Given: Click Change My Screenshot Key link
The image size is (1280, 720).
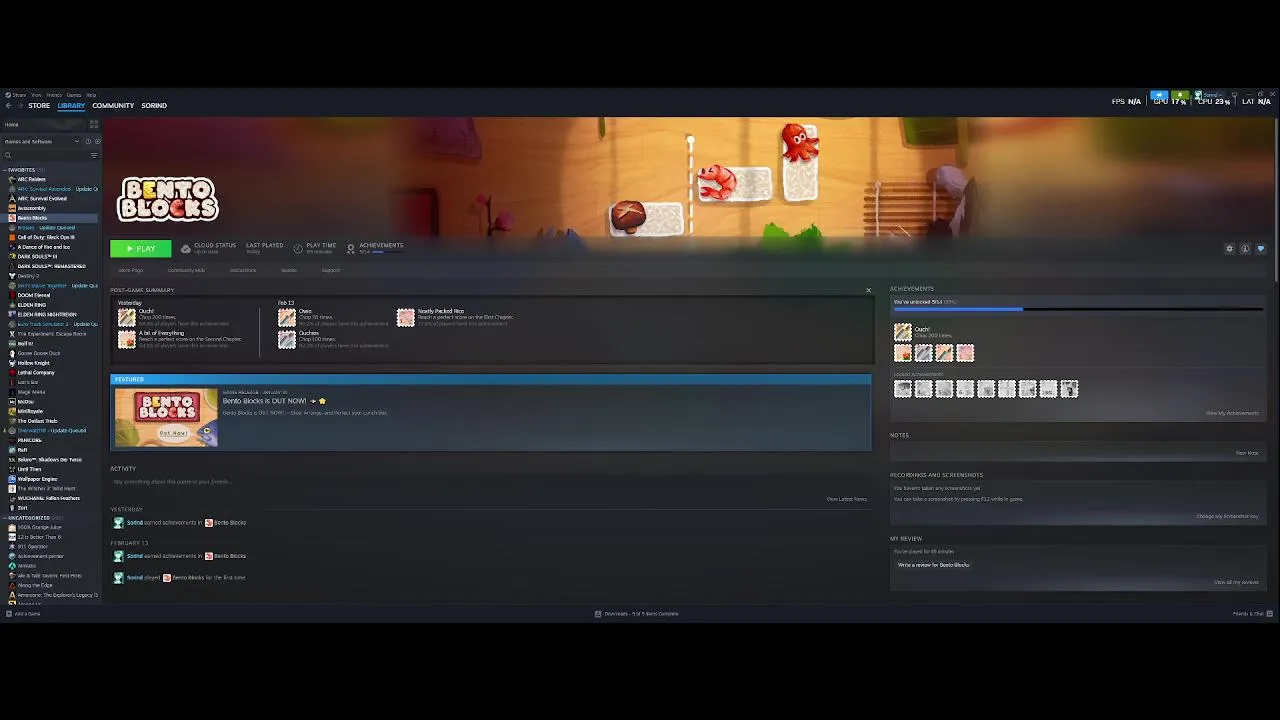Looking at the screenshot, I should point(1227,516).
